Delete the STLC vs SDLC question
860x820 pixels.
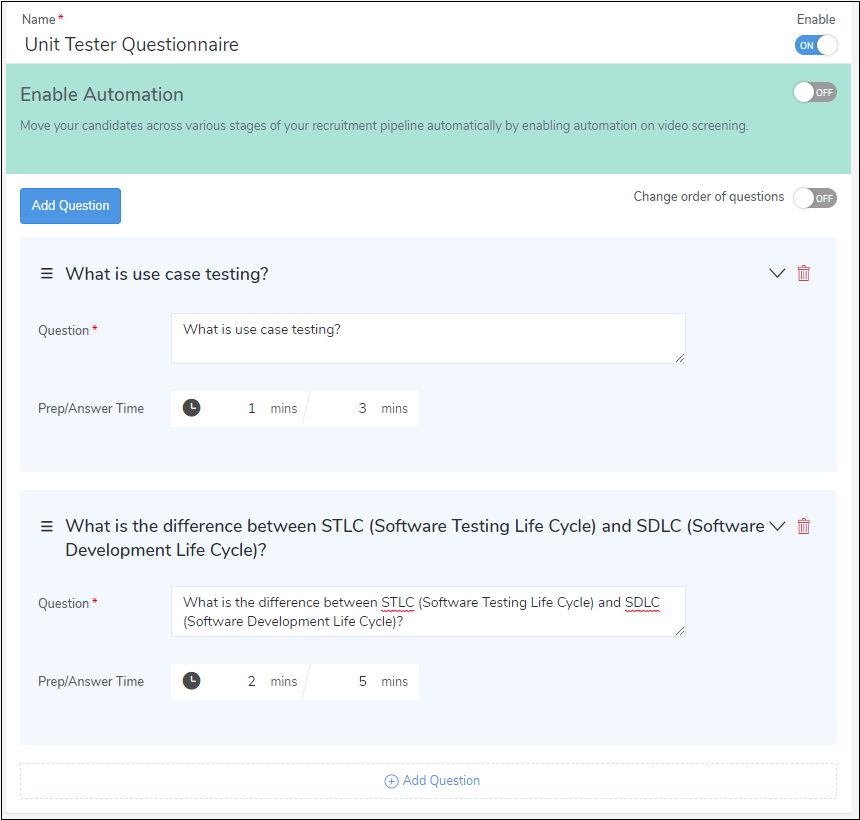[803, 526]
